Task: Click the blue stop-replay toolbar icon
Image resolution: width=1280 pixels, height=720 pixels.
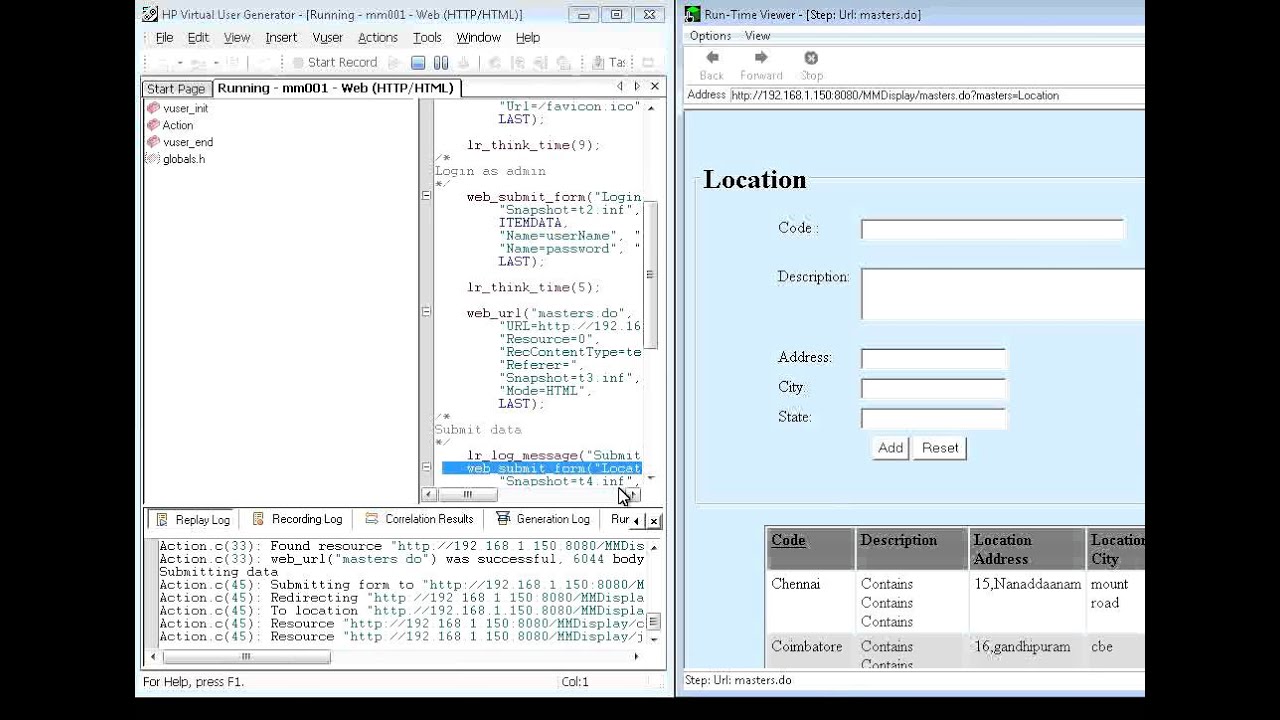Action: pyautogui.click(x=420, y=63)
